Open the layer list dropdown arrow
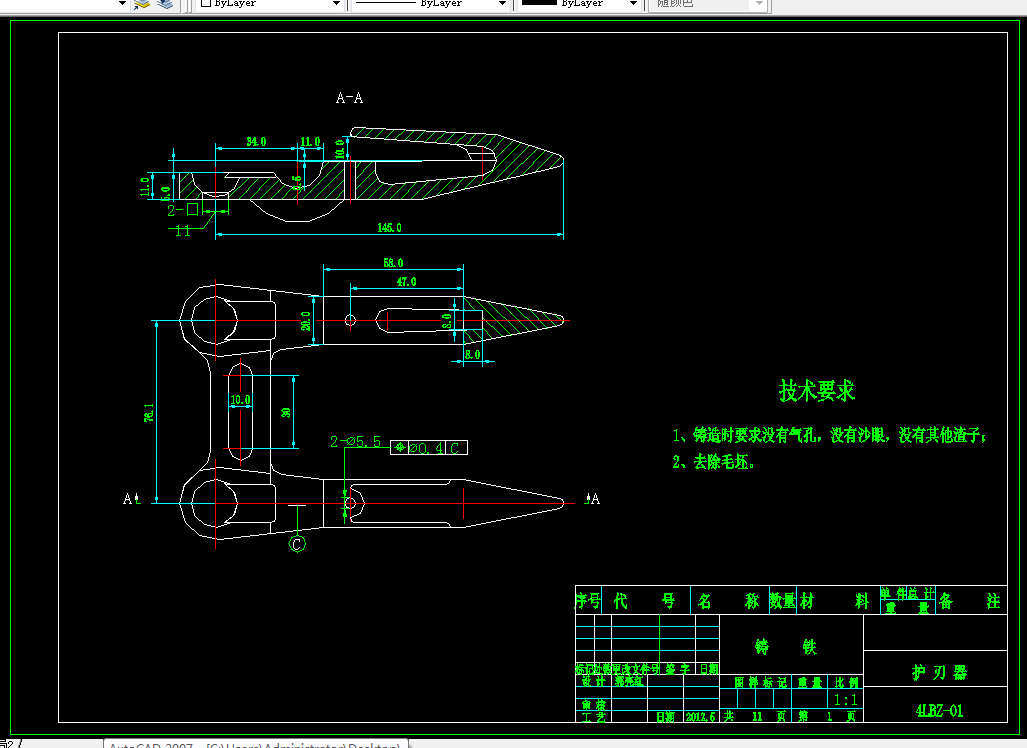This screenshot has width=1027, height=748. click(122, 3)
